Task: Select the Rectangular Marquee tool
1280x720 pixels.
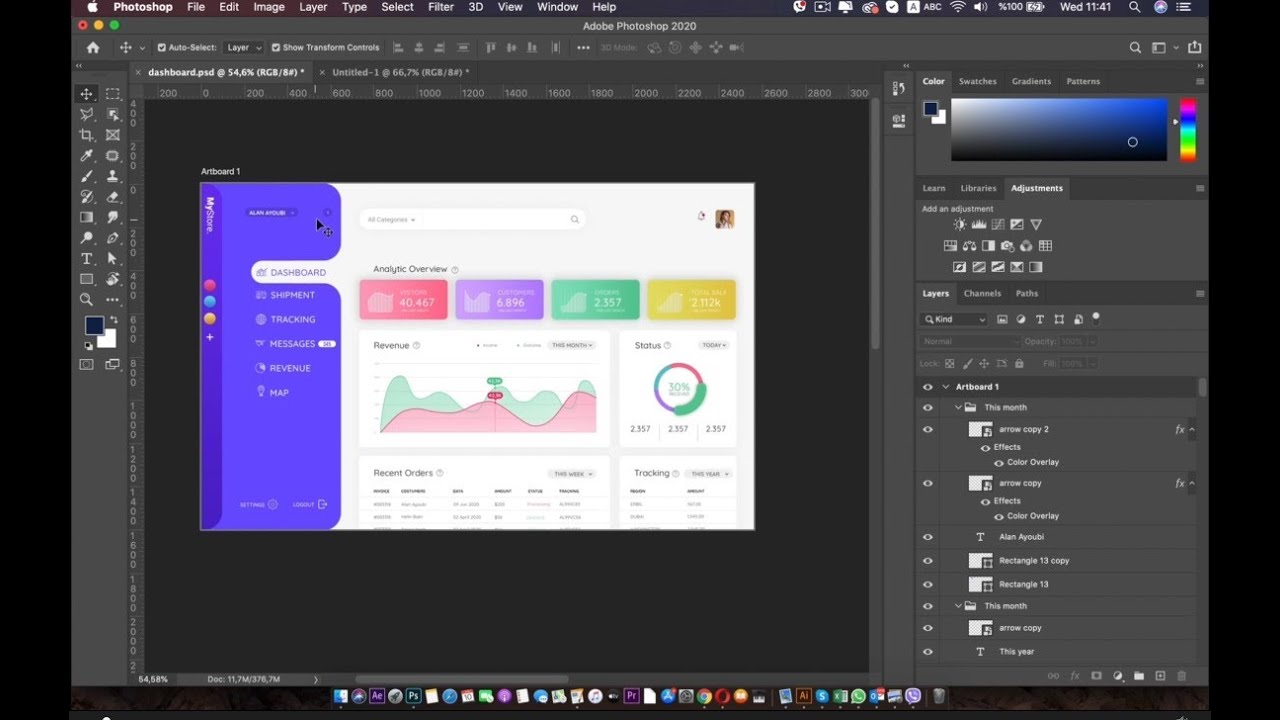Action: click(113, 94)
